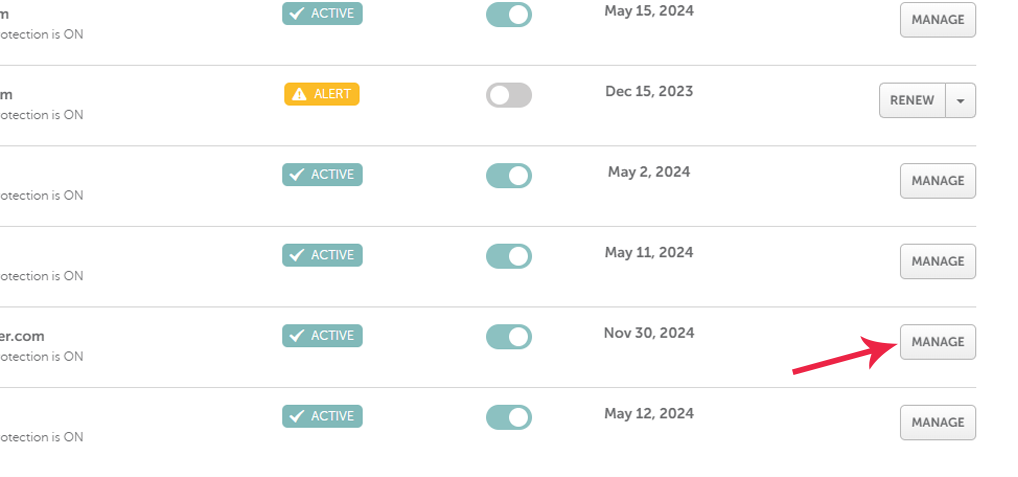Turn off the toggle for the Nov 30, 2024 domain

[509, 337]
